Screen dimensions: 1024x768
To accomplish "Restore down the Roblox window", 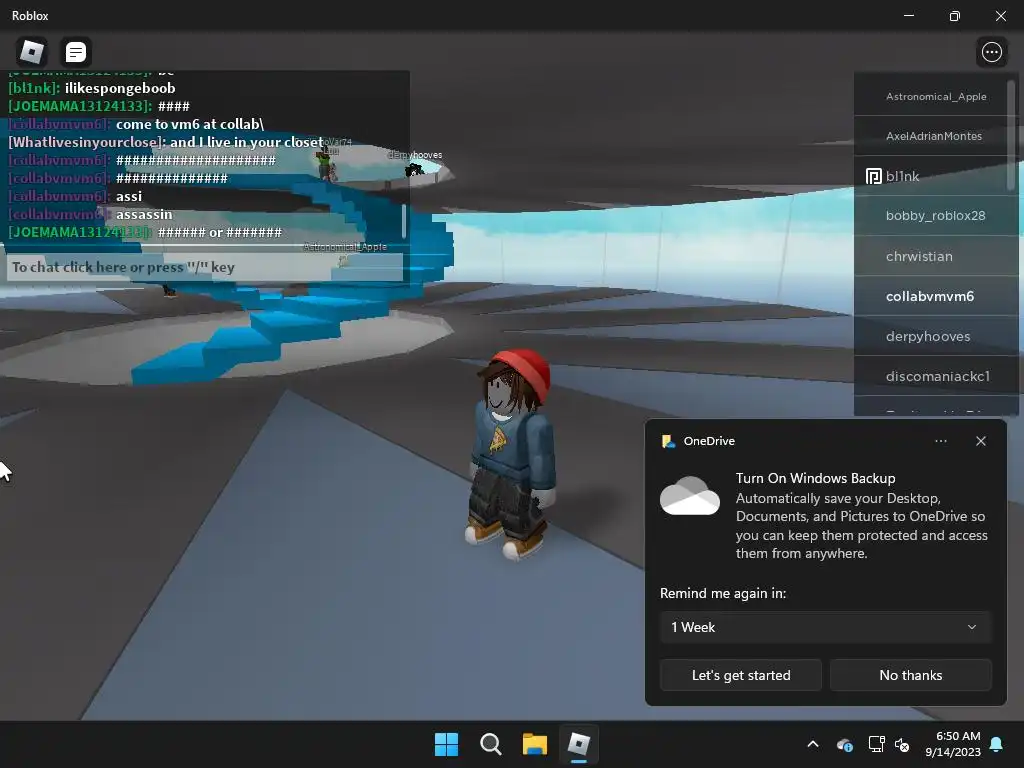I will coord(954,16).
